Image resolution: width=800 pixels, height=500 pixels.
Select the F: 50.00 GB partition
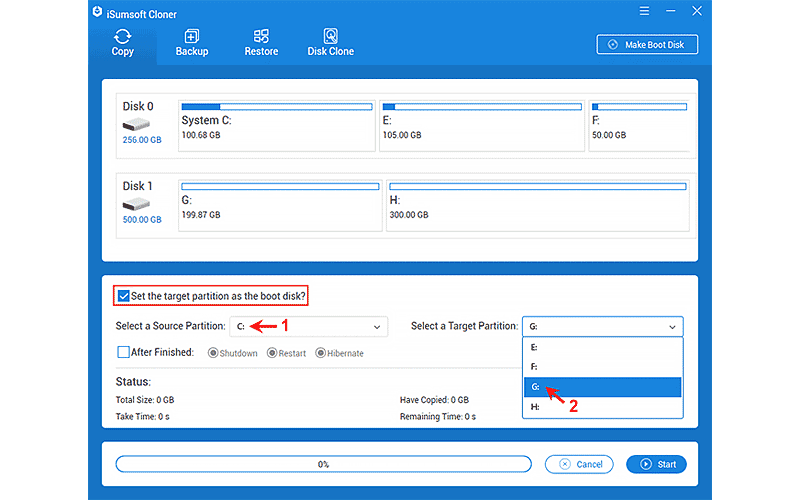640,126
